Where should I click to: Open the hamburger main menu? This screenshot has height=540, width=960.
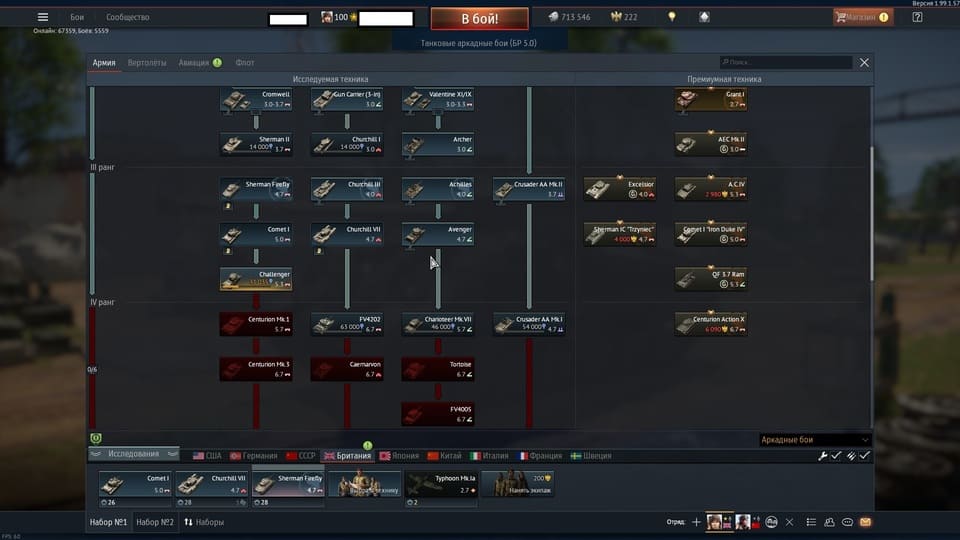(x=42, y=17)
